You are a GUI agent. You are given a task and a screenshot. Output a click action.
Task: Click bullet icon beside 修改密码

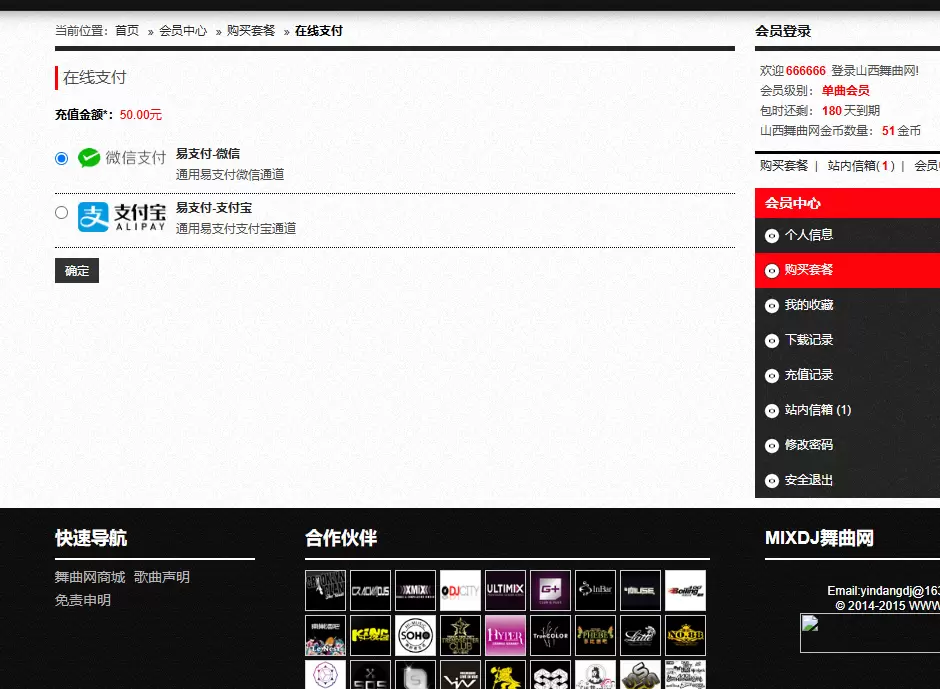[772, 446]
